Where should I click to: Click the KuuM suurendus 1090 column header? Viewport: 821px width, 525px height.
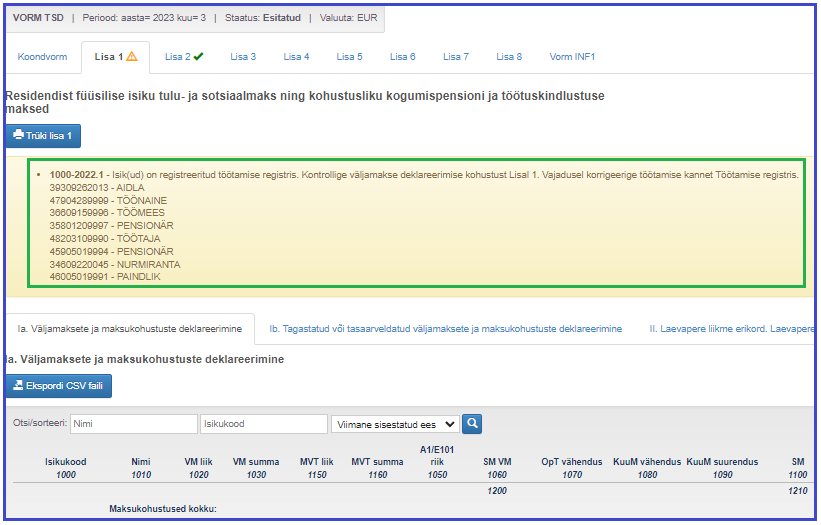723,468
